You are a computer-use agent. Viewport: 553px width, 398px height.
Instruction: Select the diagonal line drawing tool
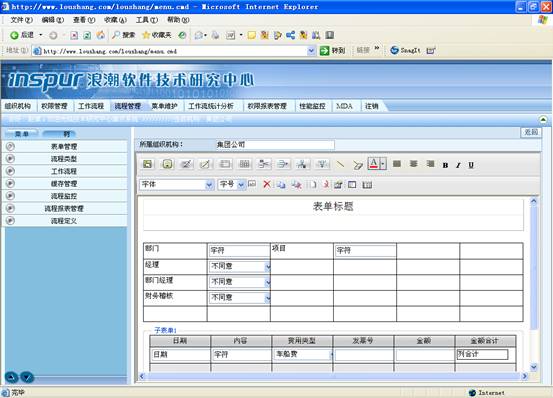(340, 164)
